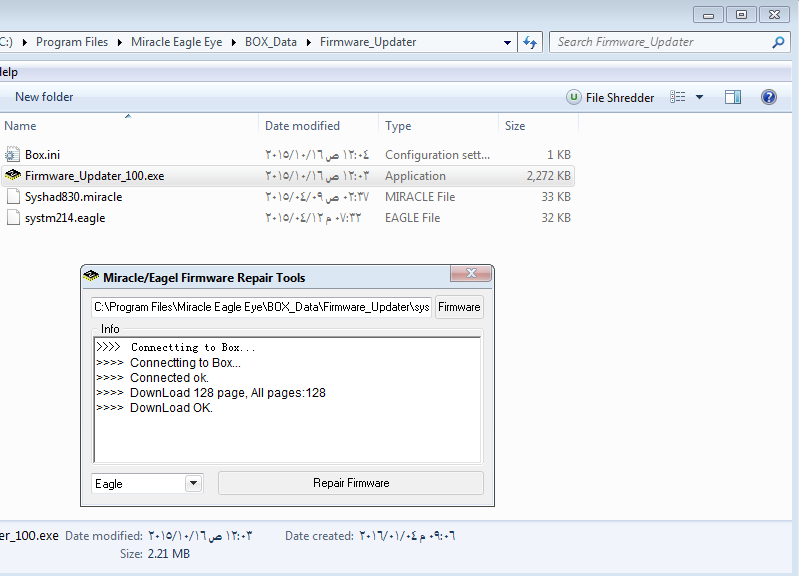Click the 'Connected ok.' log line
The image size is (799, 576).
169,378
